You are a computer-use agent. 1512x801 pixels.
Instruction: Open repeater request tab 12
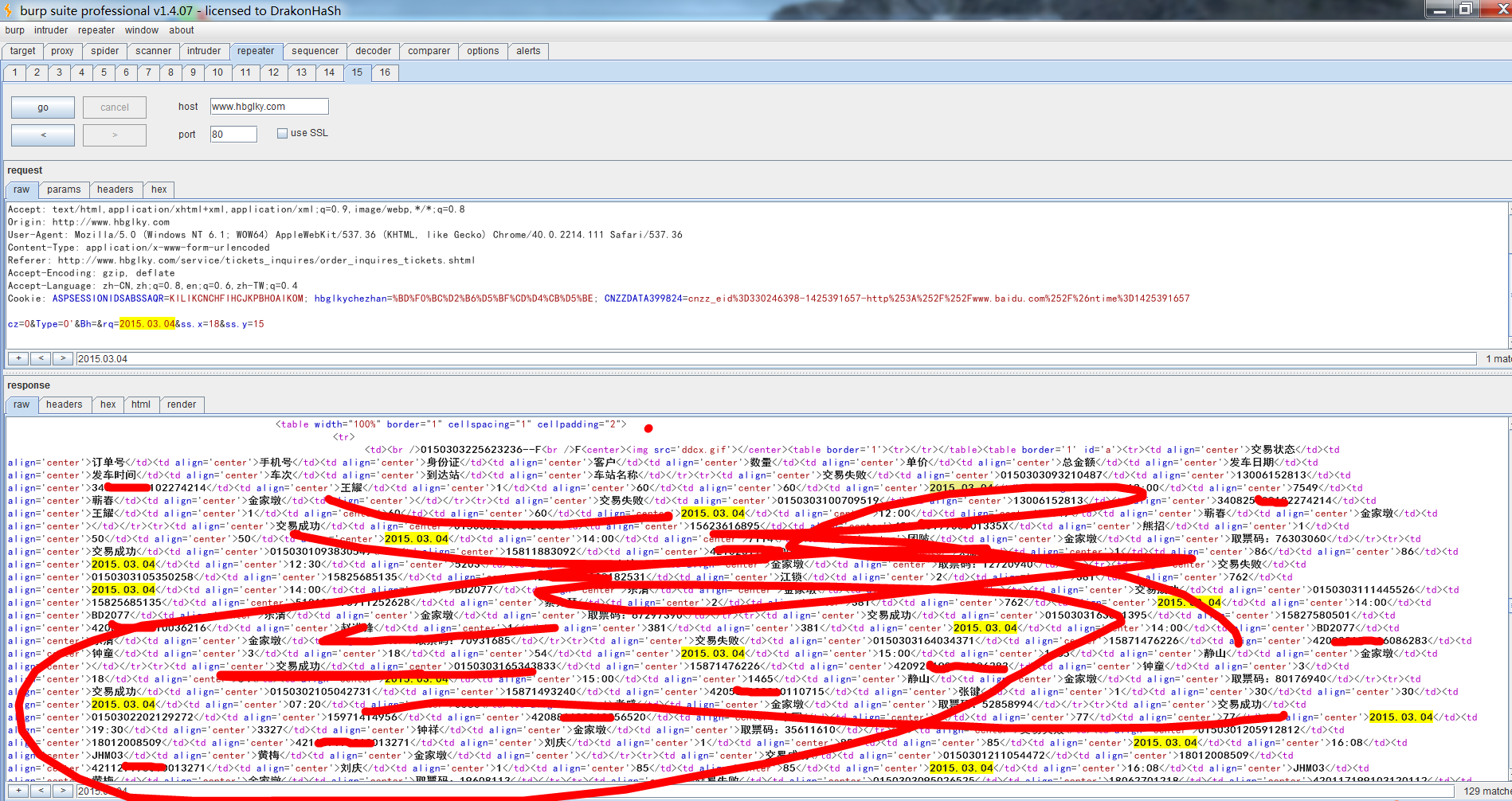273,72
